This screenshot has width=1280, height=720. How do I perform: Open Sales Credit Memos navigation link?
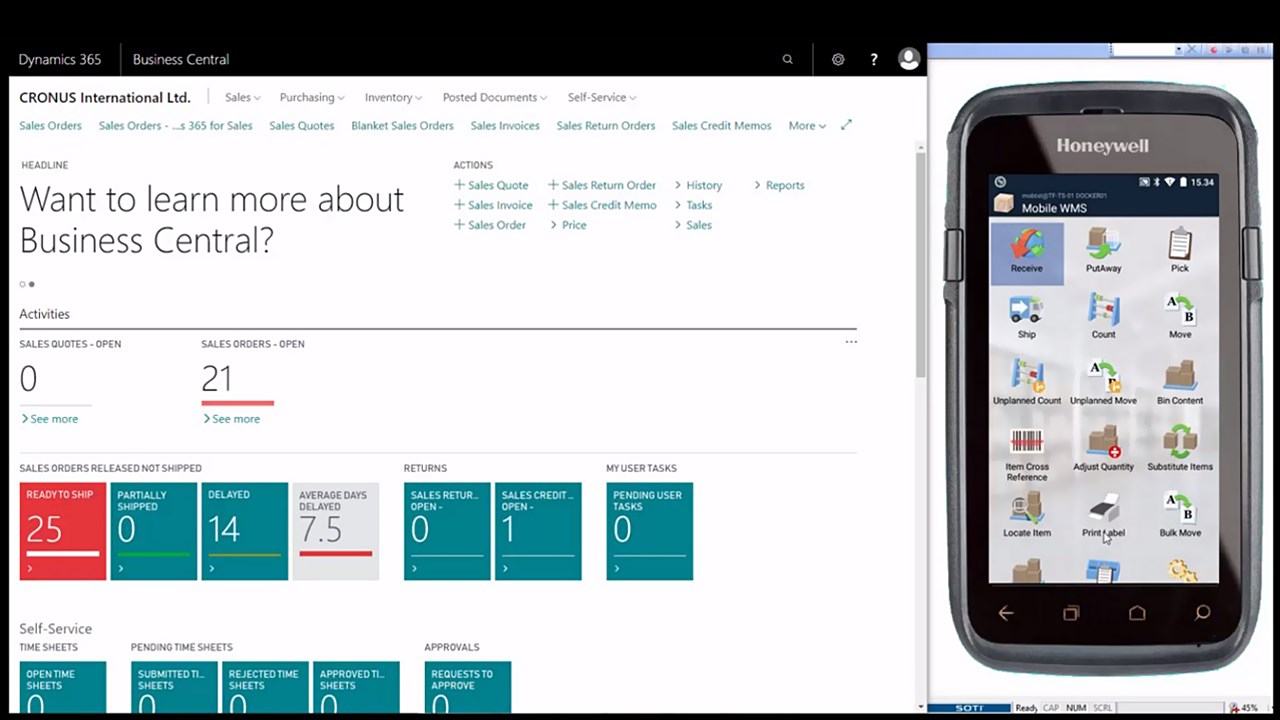[721, 125]
